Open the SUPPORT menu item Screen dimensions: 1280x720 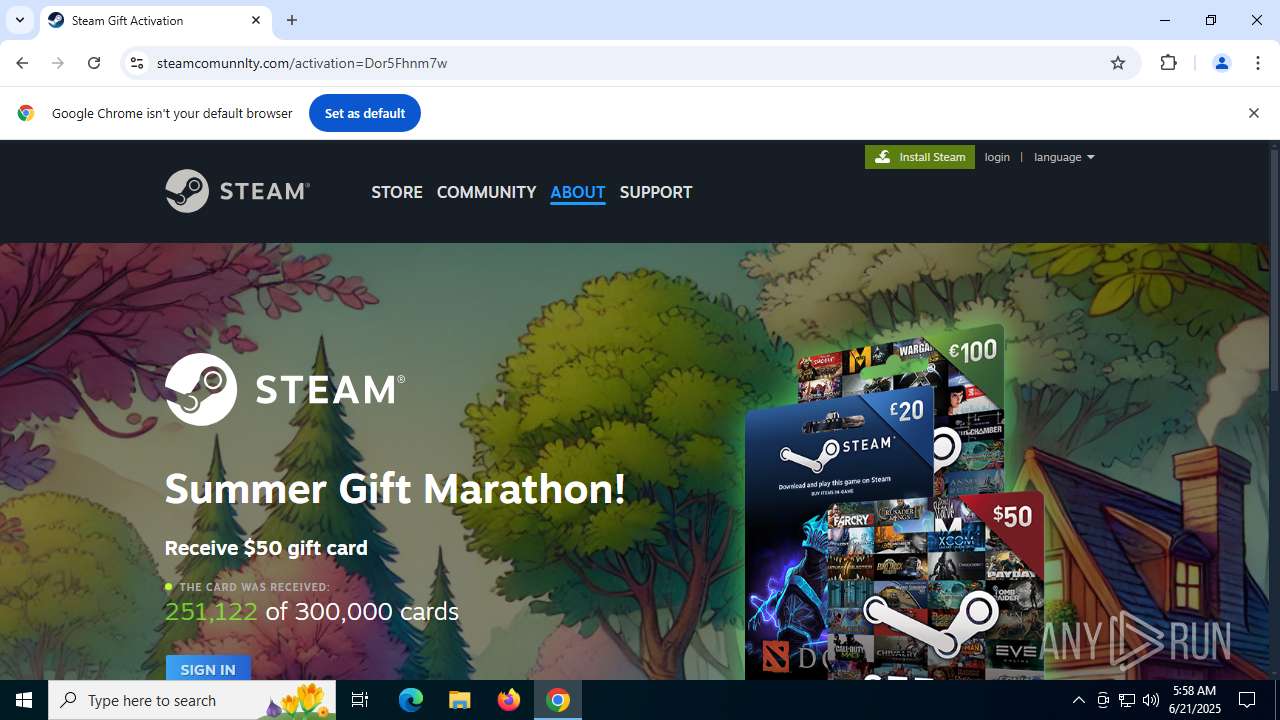656,192
